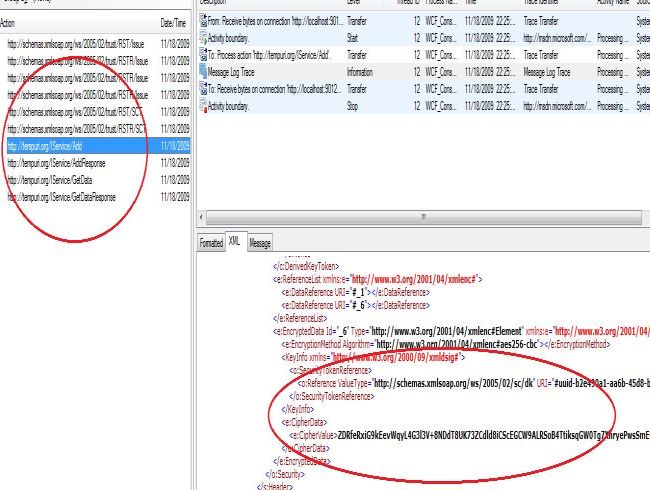Click the date cell of the IService/GetData row
Image resolution: width=650 pixels, height=490 pixels.
click(x=175, y=180)
